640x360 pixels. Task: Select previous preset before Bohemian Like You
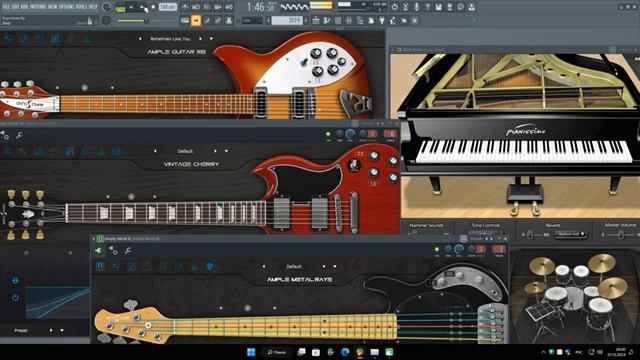pyautogui.click(x=140, y=39)
